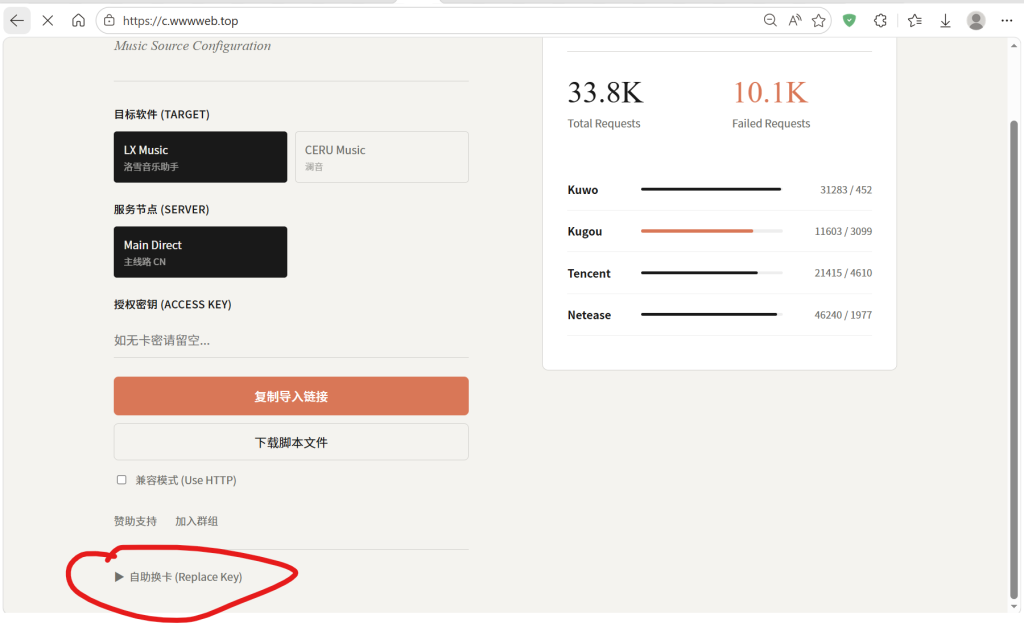This screenshot has width=1024, height=623.
Task: Open the 加入群组 link
Action: [197, 521]
